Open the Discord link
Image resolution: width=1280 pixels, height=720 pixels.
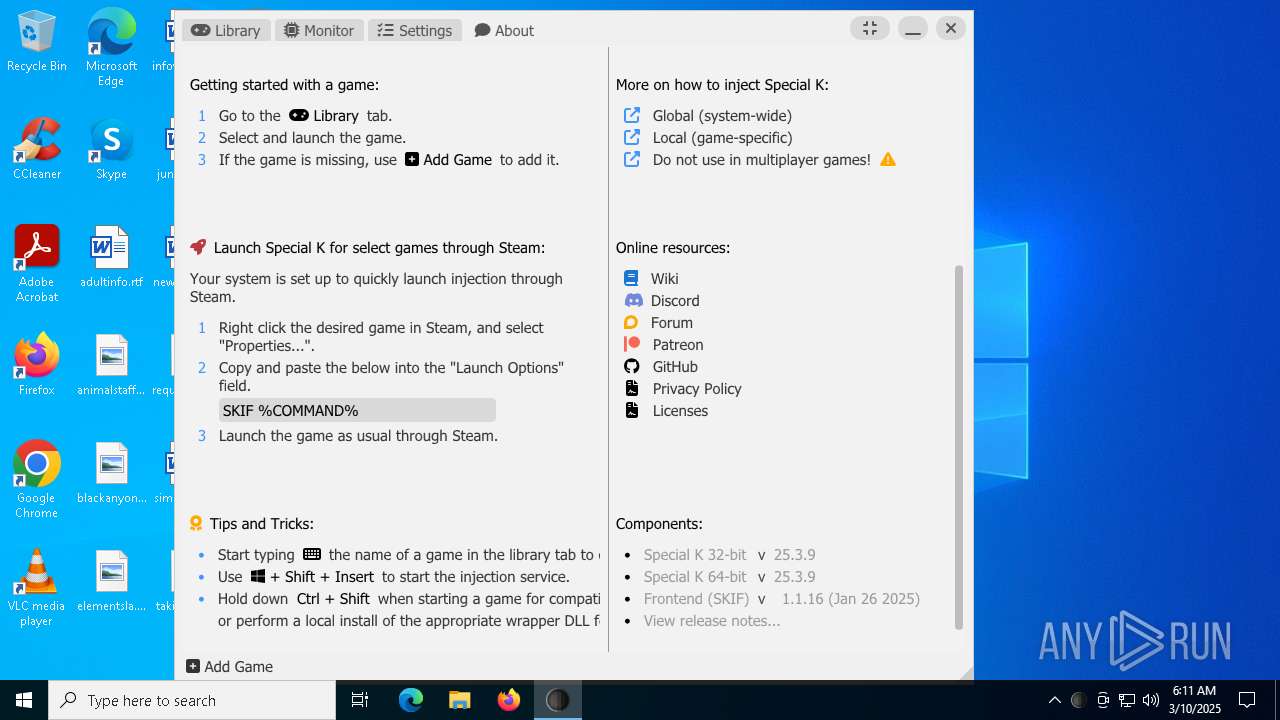coord(675,301)
